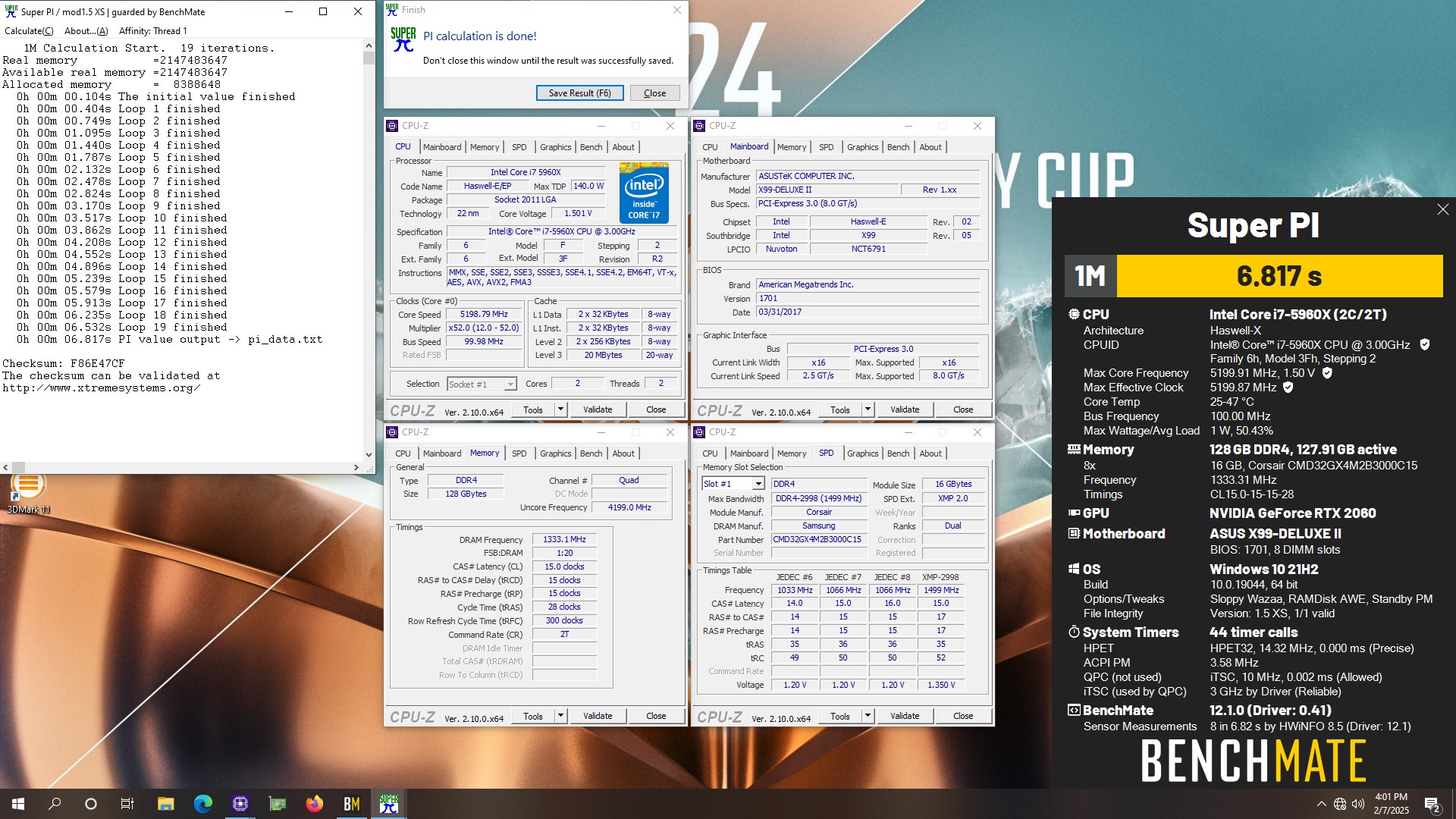Show hidden tray icons chevron
This screenshot has width=1456, height=819.
point(1321,804)
